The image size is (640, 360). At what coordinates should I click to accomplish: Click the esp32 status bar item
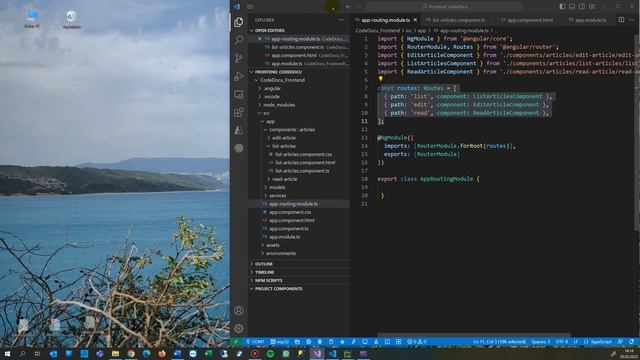[x=280, y=342]
